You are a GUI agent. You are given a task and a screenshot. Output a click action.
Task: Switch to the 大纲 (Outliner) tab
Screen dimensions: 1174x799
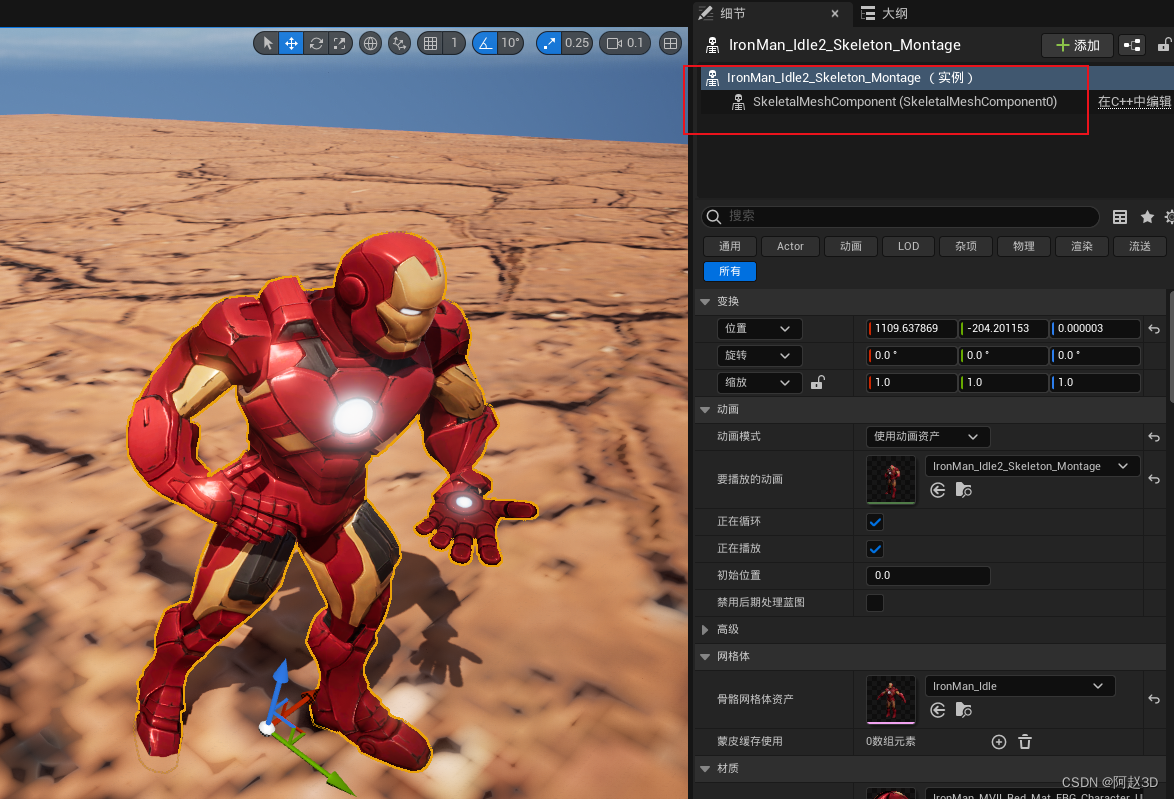click(884, 13)
